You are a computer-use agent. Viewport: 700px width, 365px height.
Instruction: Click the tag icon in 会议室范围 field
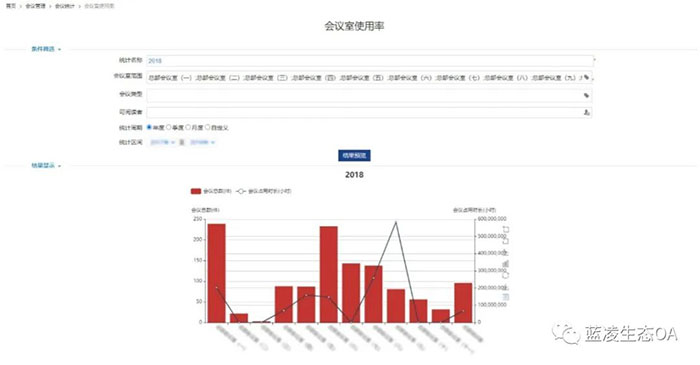click(x=586, y=77)
